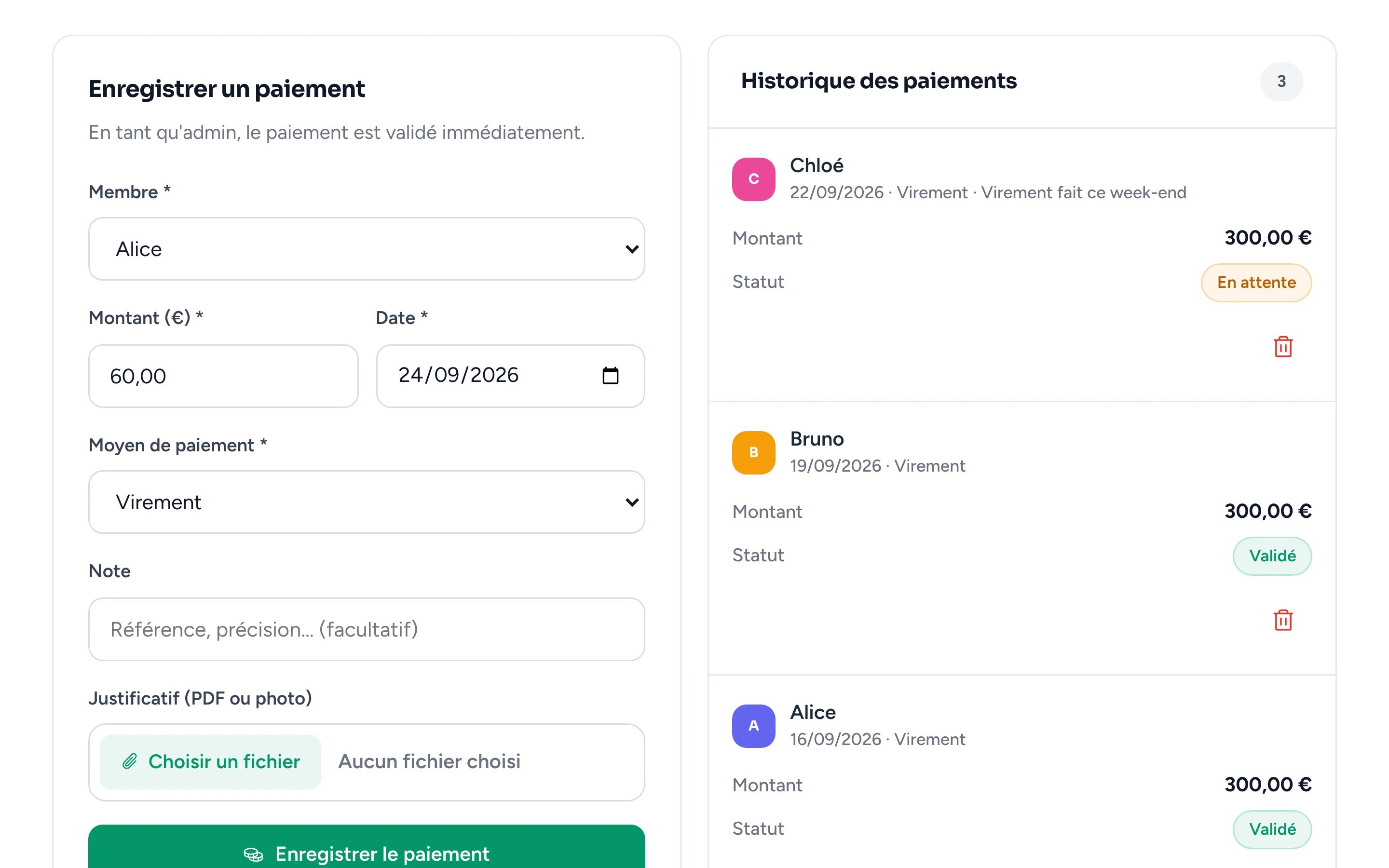Viewport: 1389px width, 868px height.
Task: Delete Chloé's payment with trash icon
Action: [x=1282, y=347]
